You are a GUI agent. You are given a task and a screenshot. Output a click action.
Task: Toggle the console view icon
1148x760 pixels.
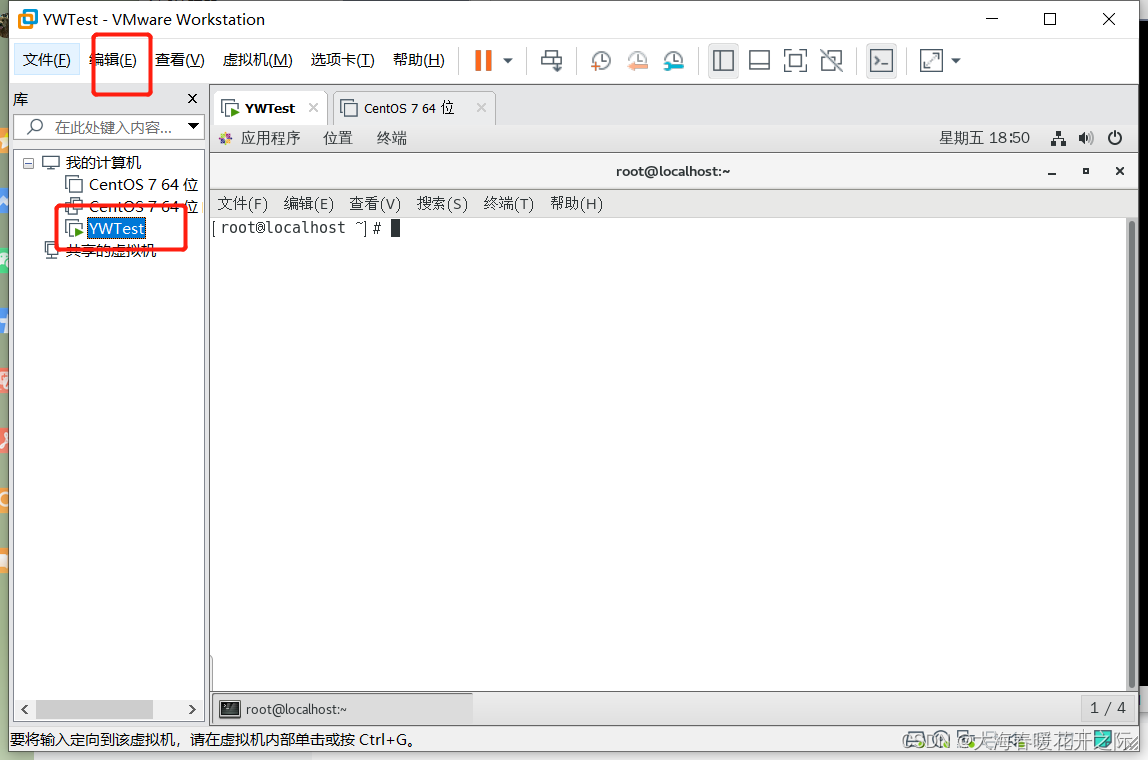tap(882, 61)
